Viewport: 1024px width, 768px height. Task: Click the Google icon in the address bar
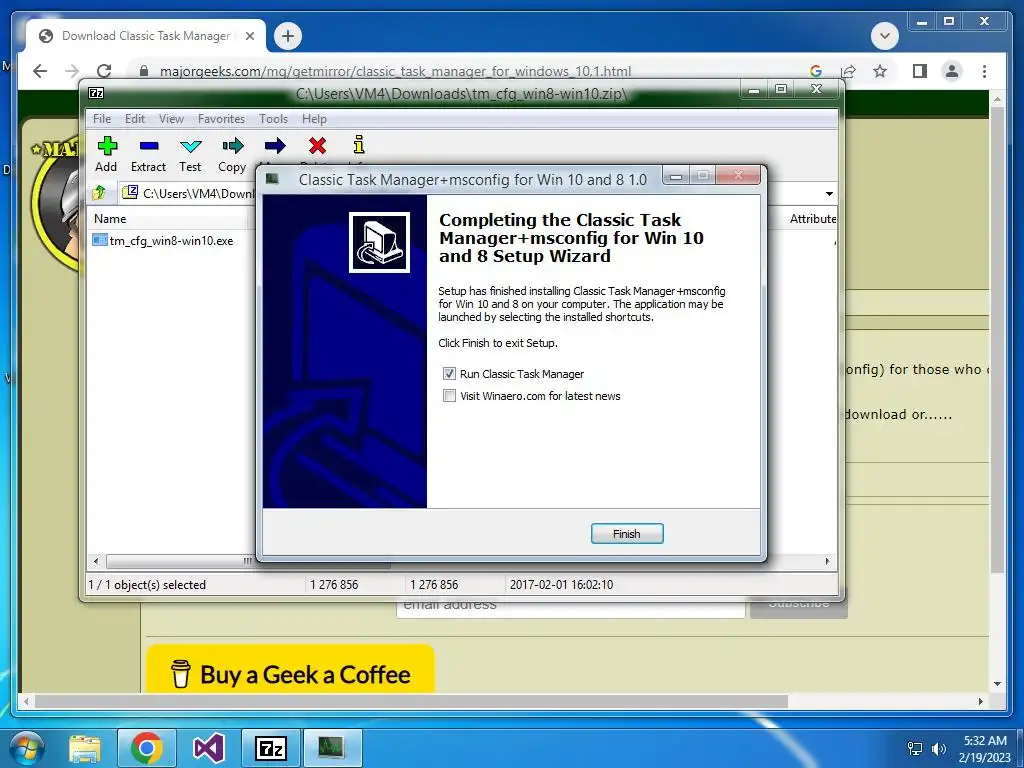point(815,71)
